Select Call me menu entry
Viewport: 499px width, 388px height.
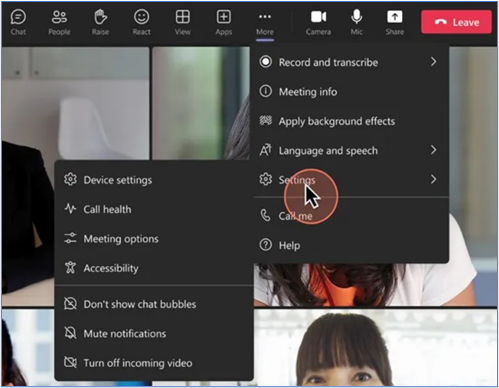[x=351, y=216]
